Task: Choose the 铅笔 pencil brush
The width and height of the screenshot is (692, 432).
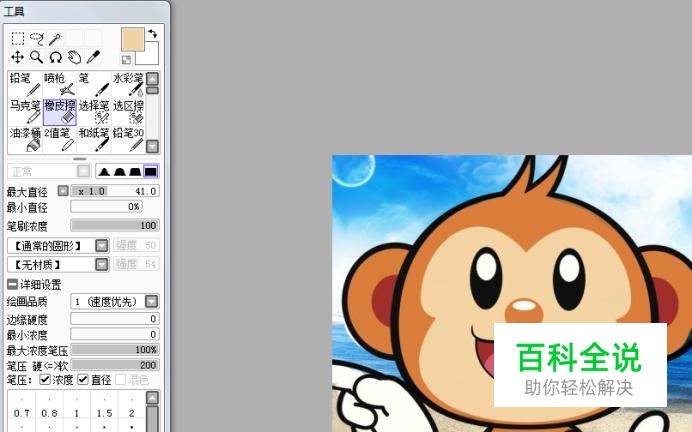Action: pos(25,84)
